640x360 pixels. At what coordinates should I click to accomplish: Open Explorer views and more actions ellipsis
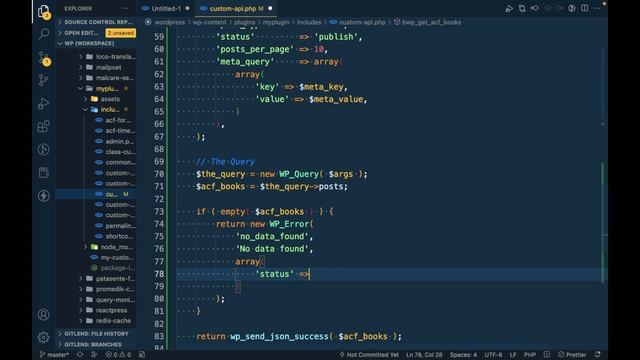pos(125,8)
